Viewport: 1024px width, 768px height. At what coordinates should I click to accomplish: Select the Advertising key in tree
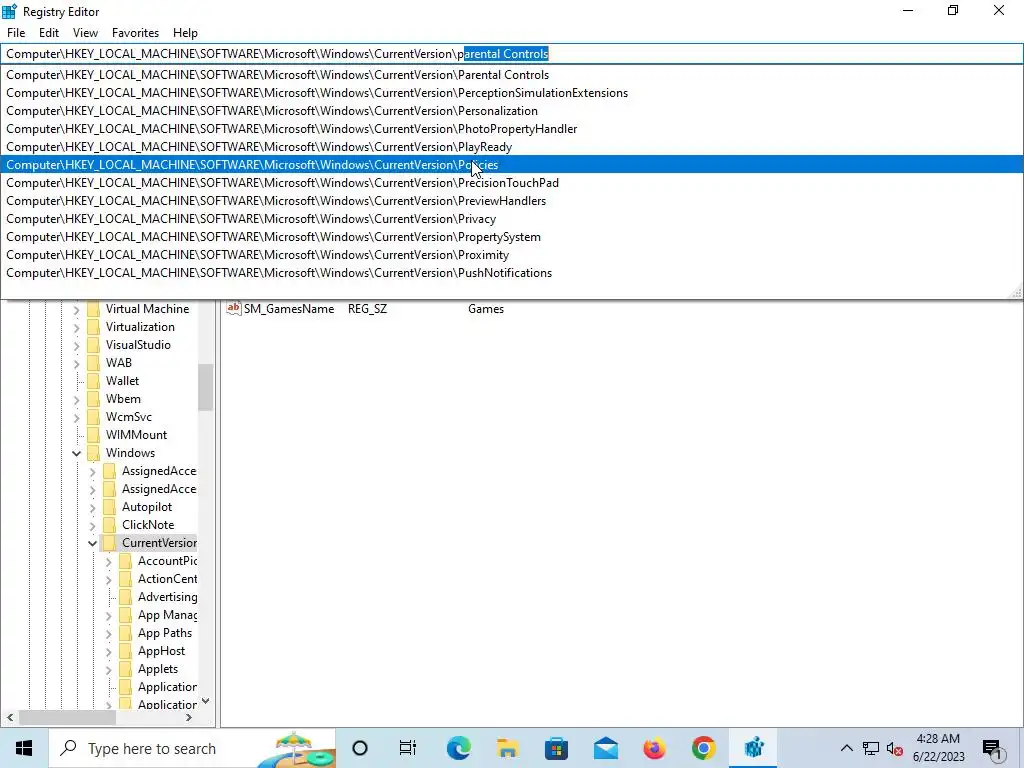click(x=167, y=597)
